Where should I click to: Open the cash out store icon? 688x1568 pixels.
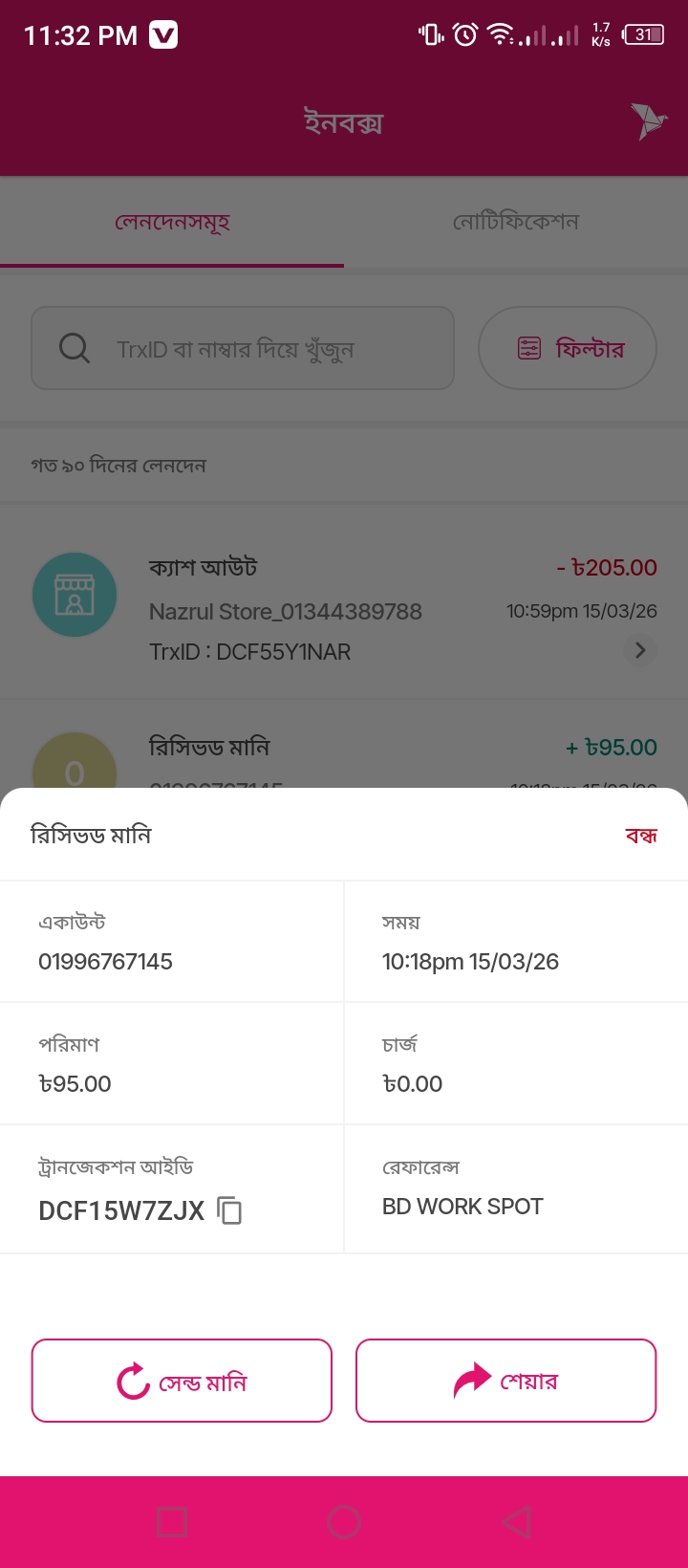(x=75, y=595)
